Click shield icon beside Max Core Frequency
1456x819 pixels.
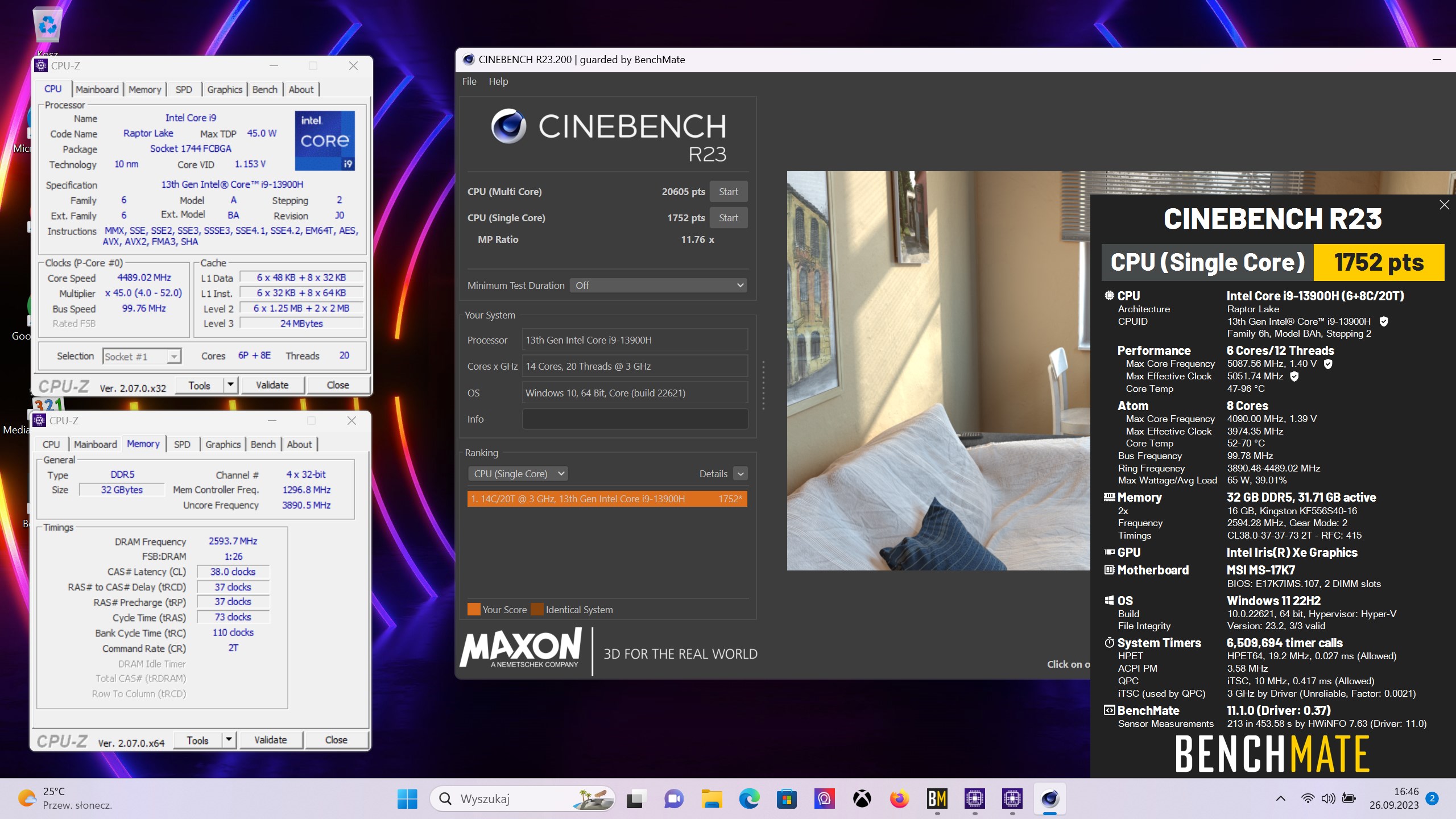[1328, 364]
